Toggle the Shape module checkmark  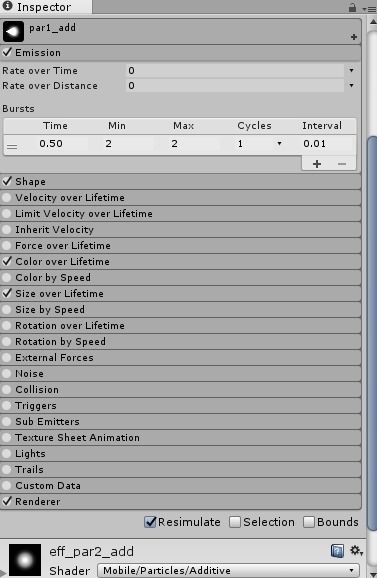[x=7, y=181]
